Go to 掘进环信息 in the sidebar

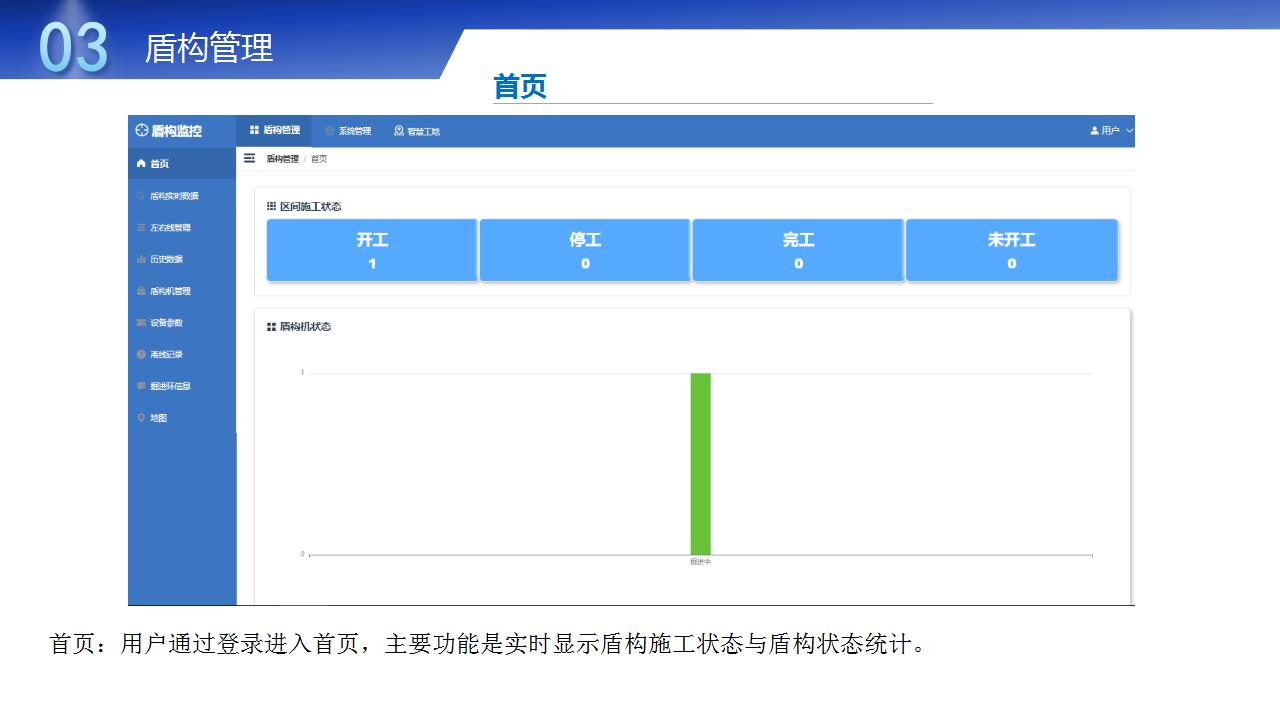[170, 386]
